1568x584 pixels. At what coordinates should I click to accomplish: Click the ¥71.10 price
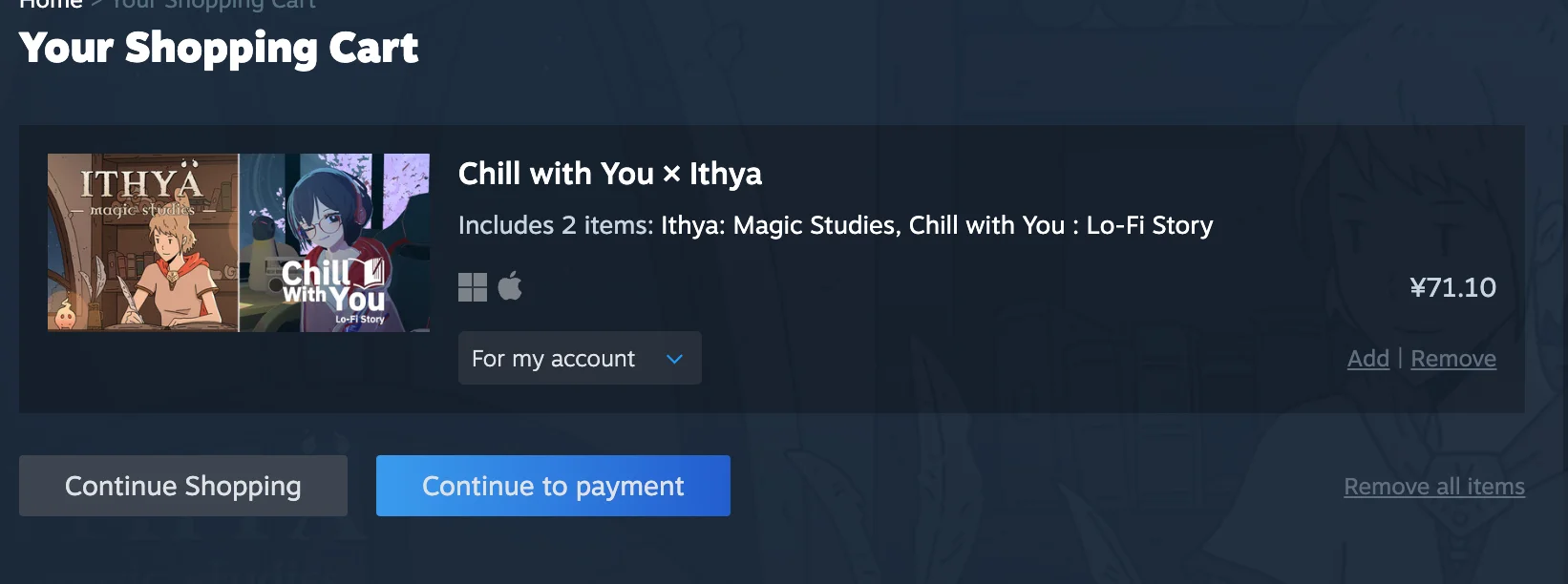(1452, 287)
